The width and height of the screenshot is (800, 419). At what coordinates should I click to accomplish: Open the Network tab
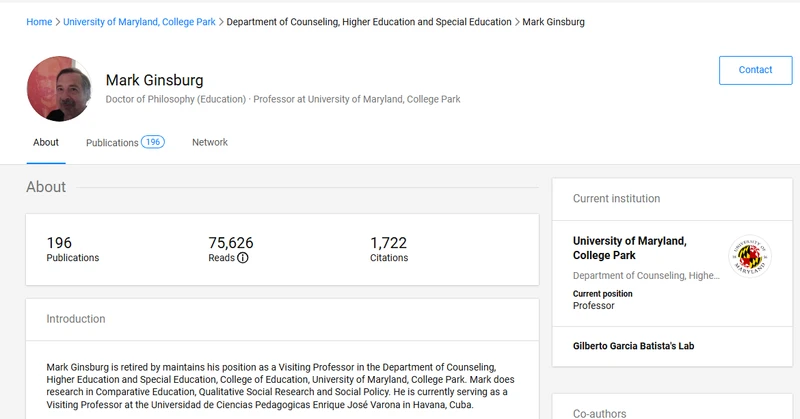(x=210, y=142)
